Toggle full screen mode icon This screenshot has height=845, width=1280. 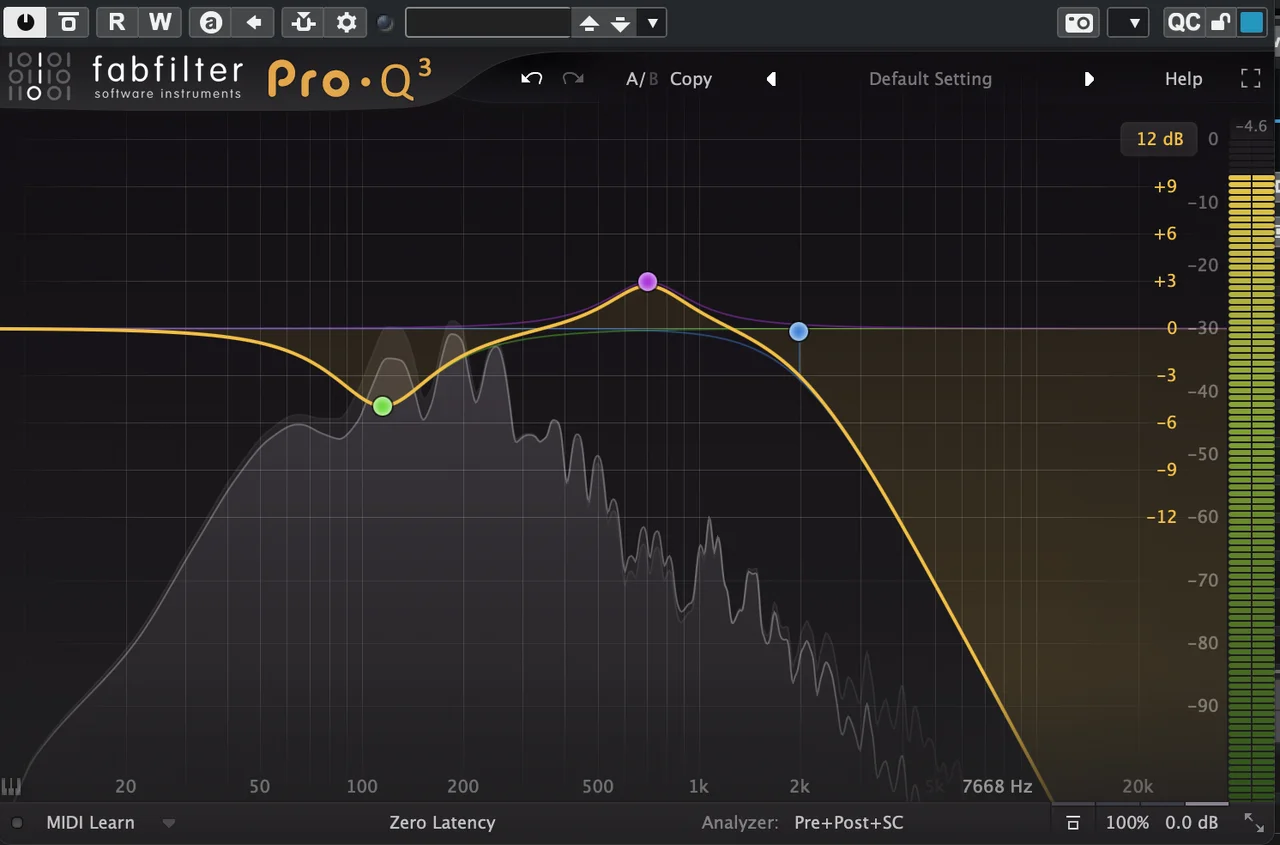click(1250, 79)
